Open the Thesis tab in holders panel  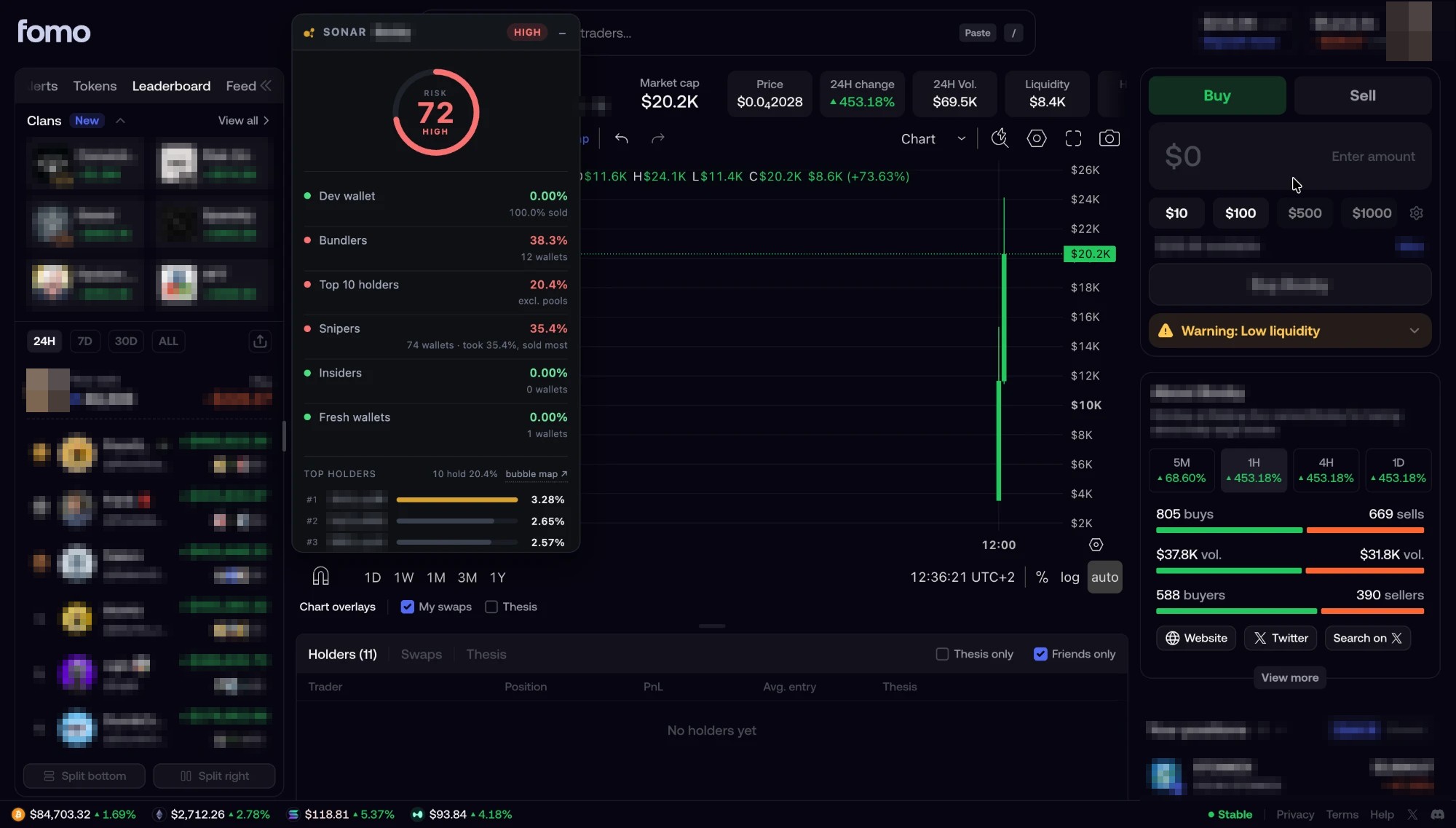[x=486, y=654]
